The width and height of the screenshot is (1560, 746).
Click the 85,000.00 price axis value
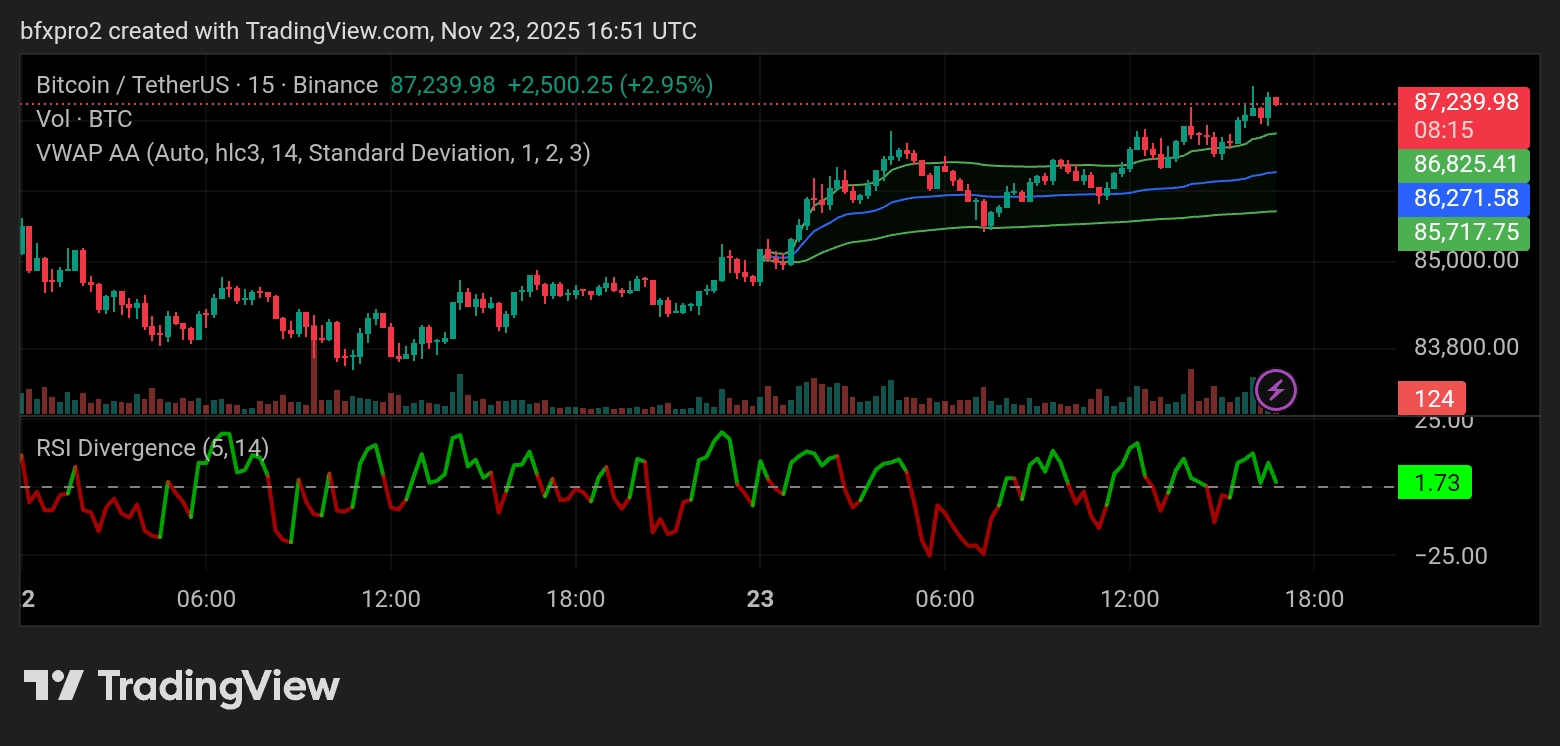tap(1467, 260)
